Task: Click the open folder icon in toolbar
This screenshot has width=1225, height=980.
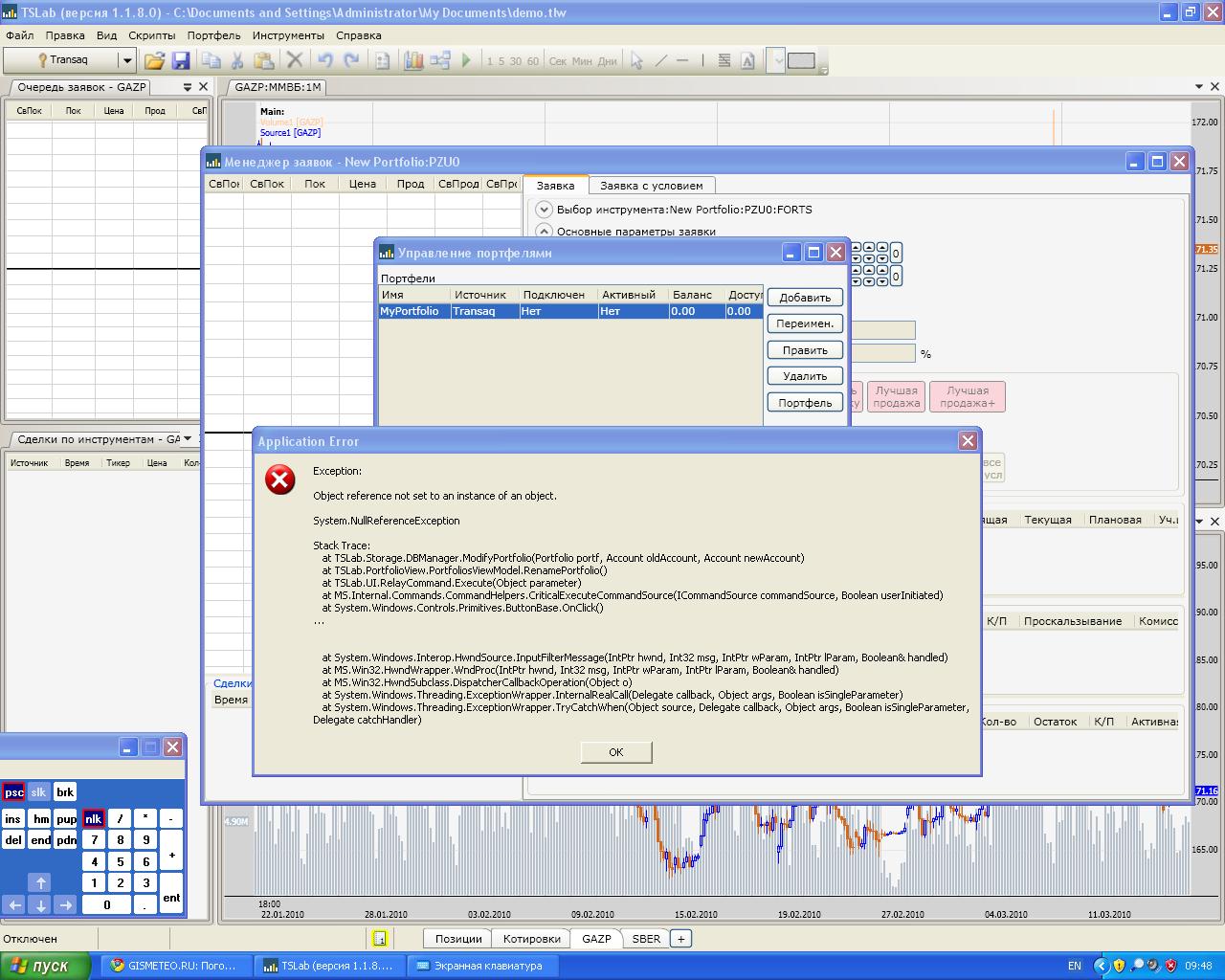Action: point(154,60)
